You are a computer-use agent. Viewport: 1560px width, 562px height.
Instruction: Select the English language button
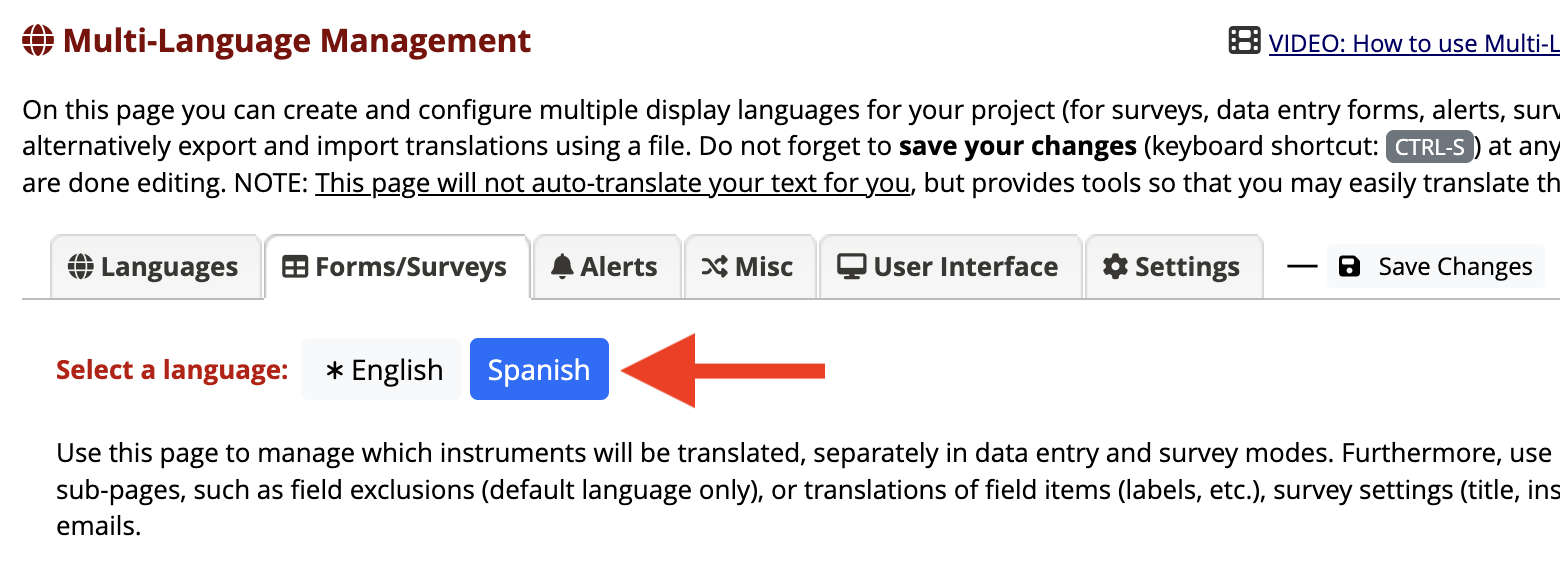click(382, 369)
